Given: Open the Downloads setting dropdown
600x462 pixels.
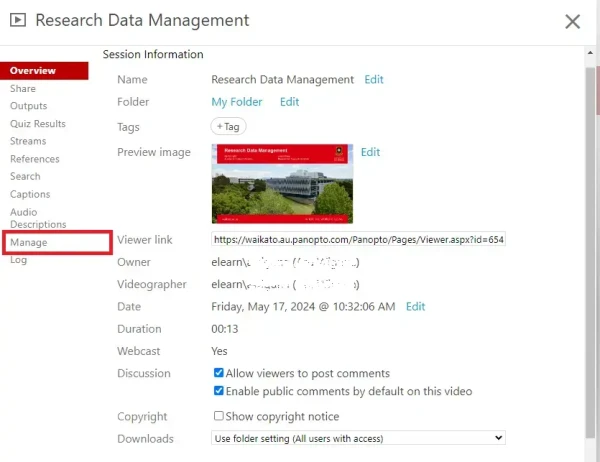Looking at the screenshot, I should 358,438.
